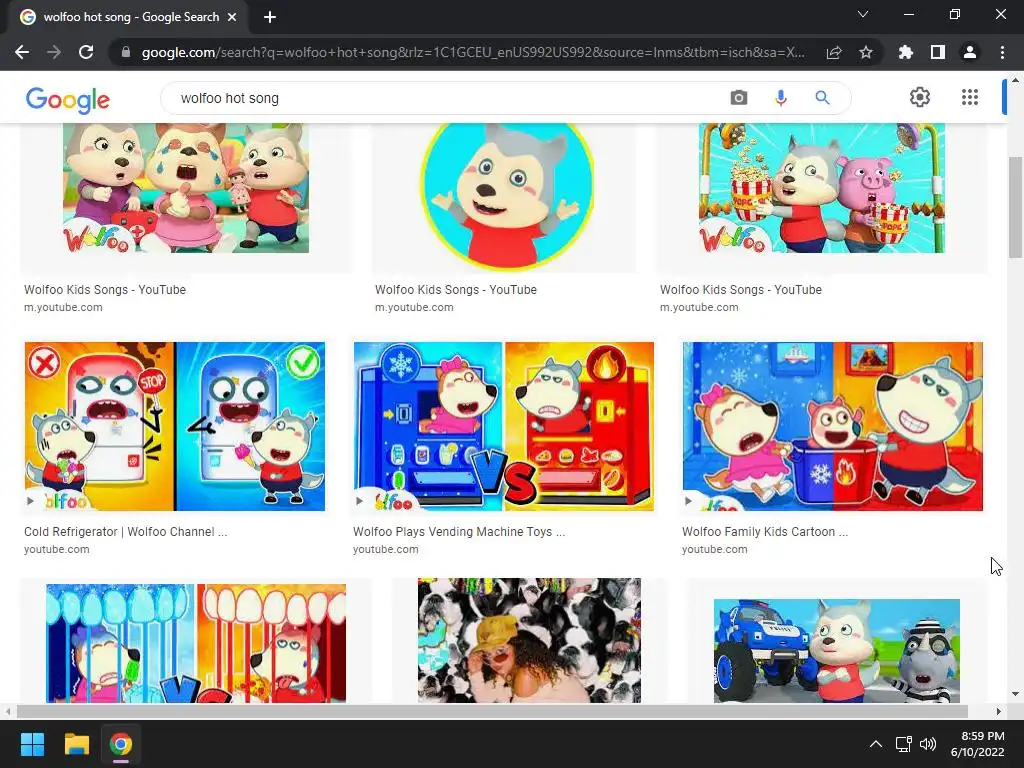The width and height of the screenshot is (1024, 768).
Task: Open the ice versus fire cage thumbnail
Action: point(196,643)
